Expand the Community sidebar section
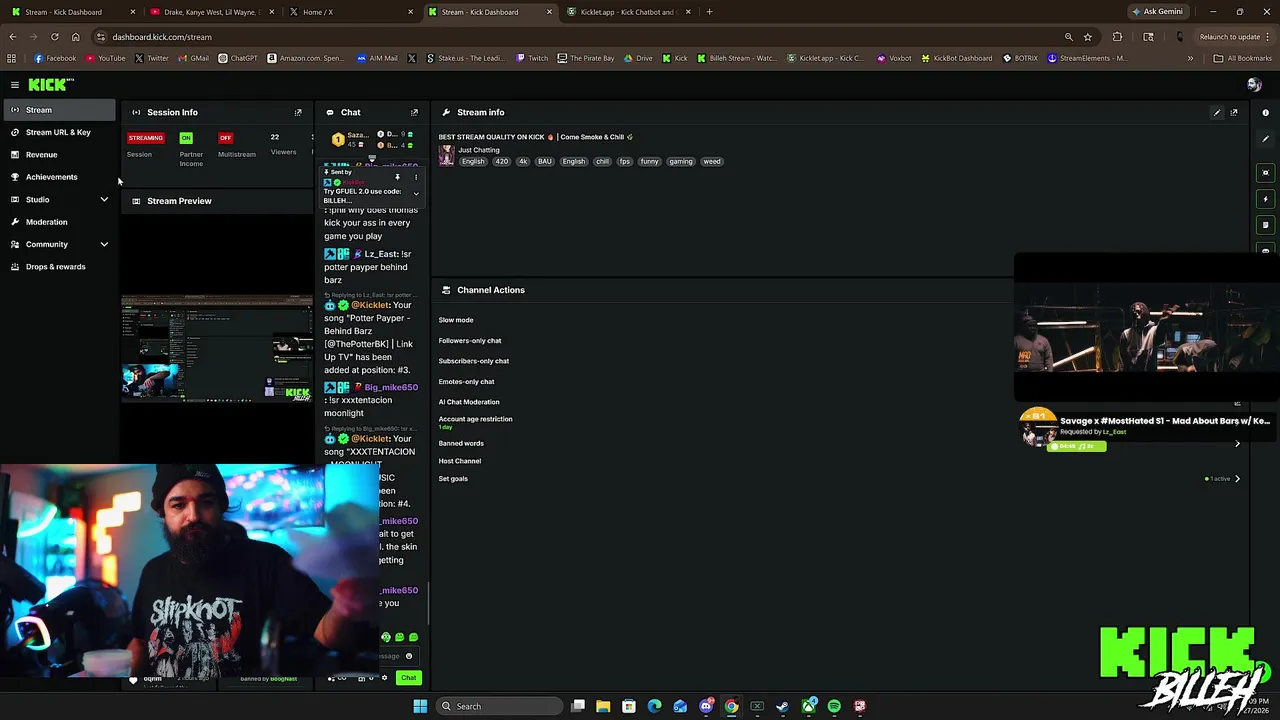This screenshot has width=1280, height=720. tap(104, 244)
